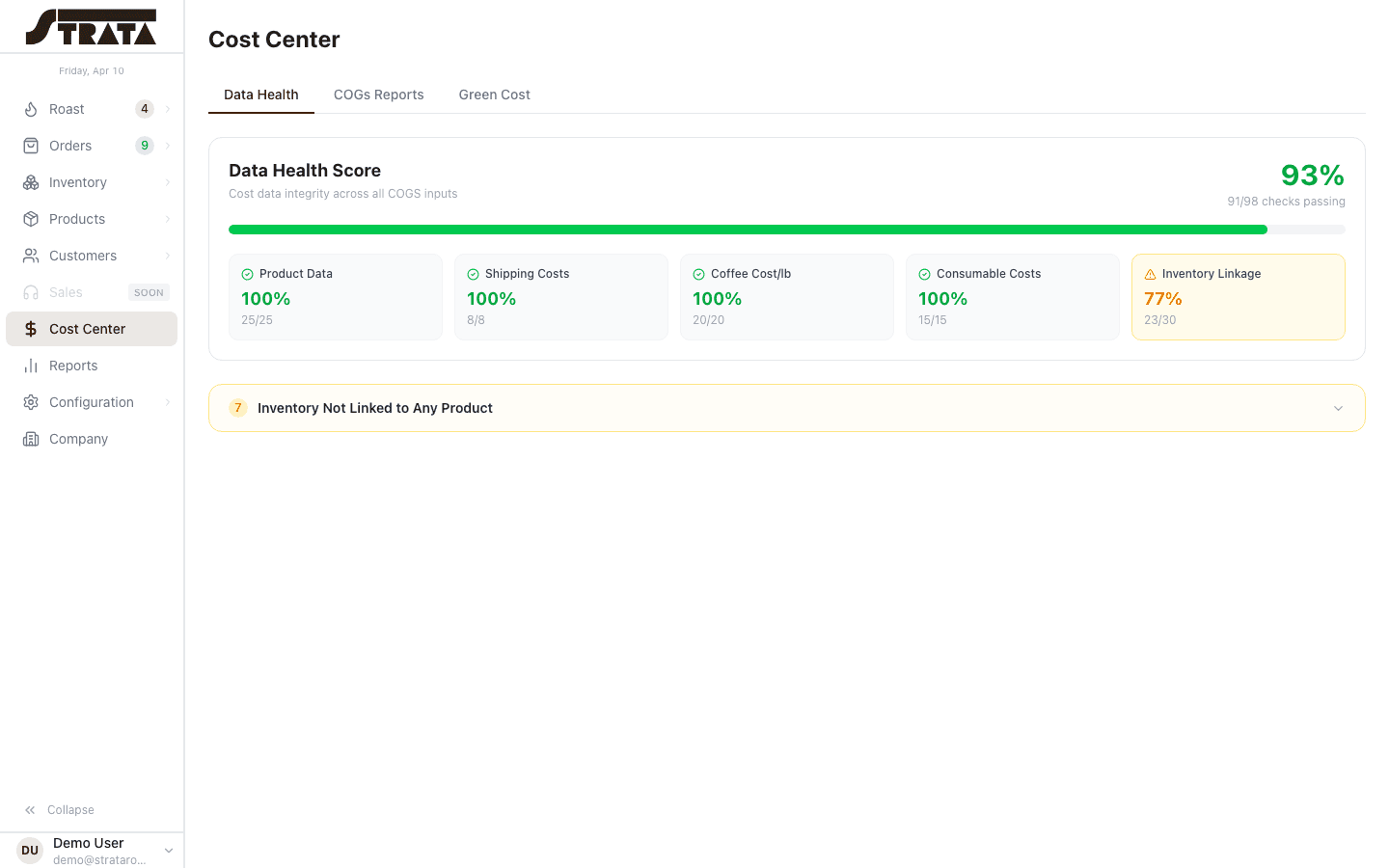The image size is (1389, 868).
Task: Click the Configuration gear icon
Action: click(30, 402)
